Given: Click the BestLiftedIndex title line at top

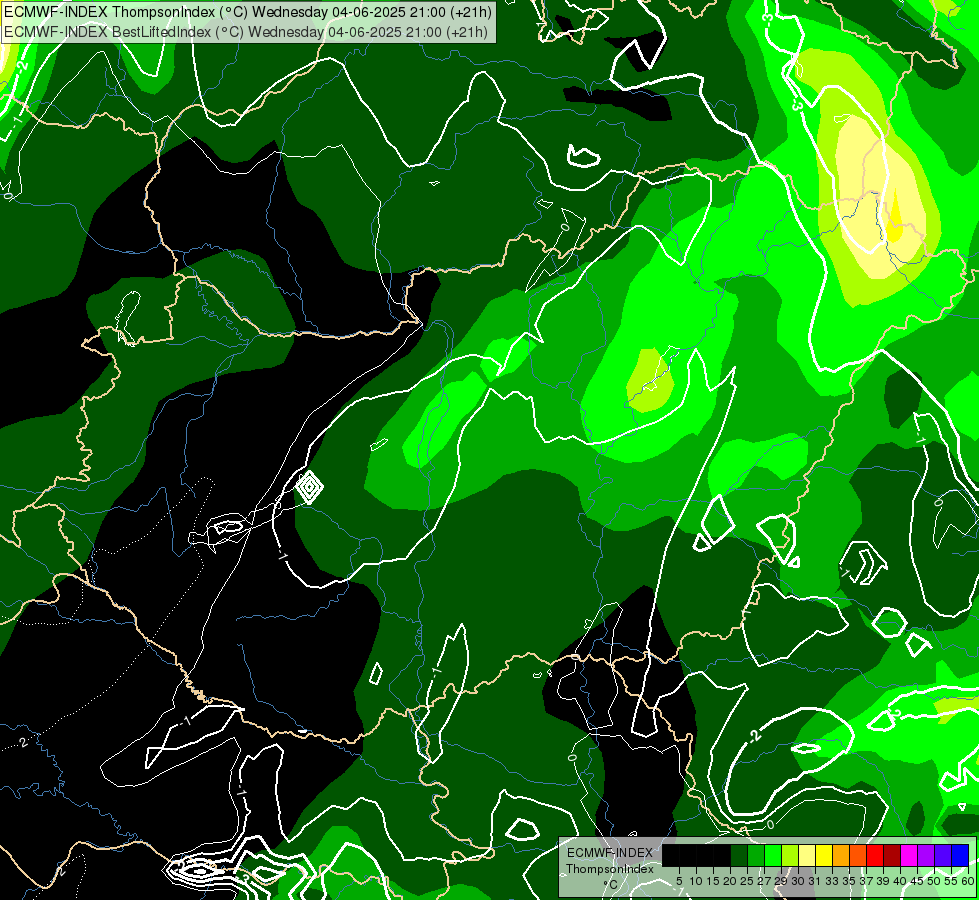Looking at the screenshot, I should 245,31.
